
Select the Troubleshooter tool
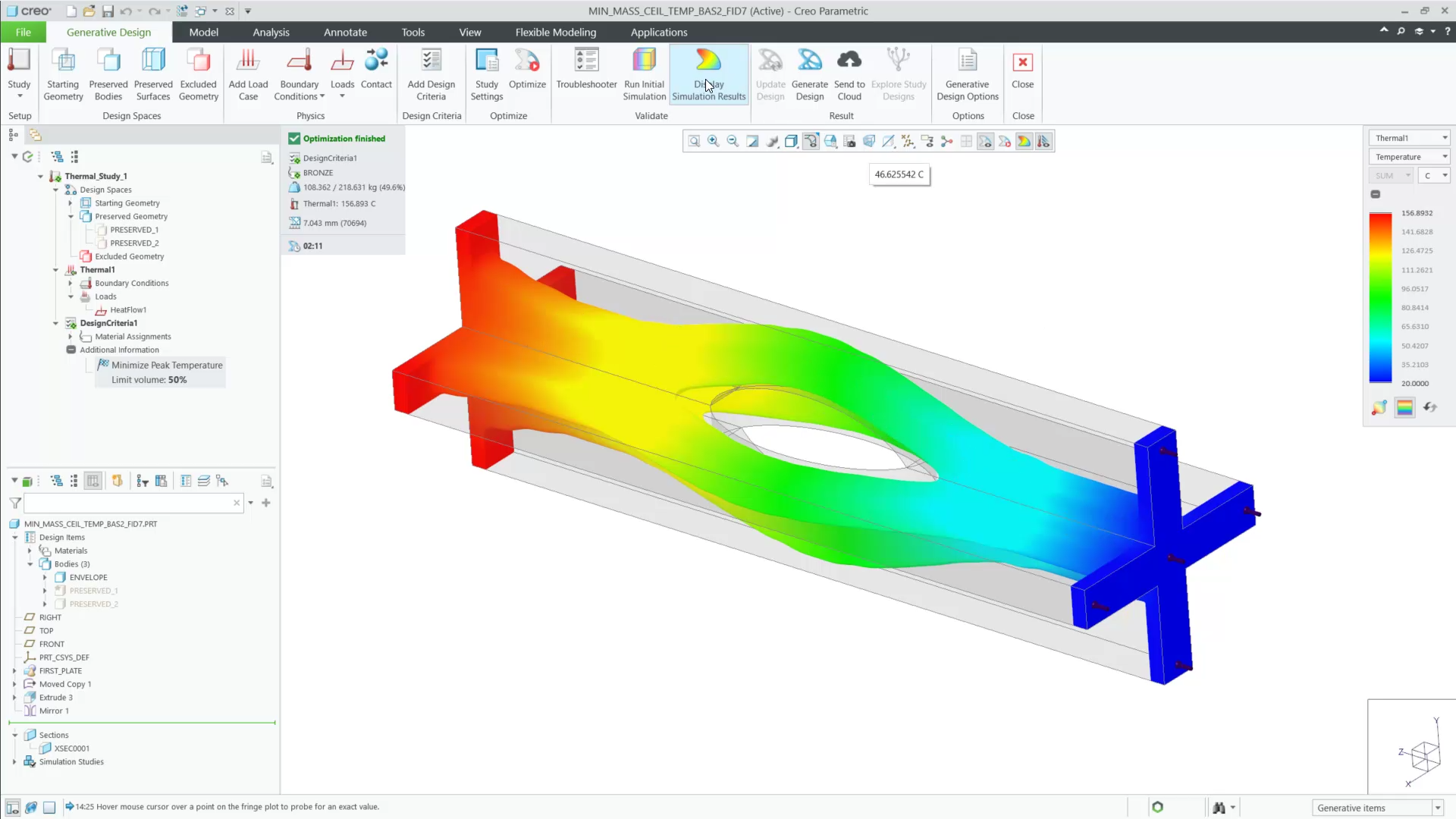(586, 72)
